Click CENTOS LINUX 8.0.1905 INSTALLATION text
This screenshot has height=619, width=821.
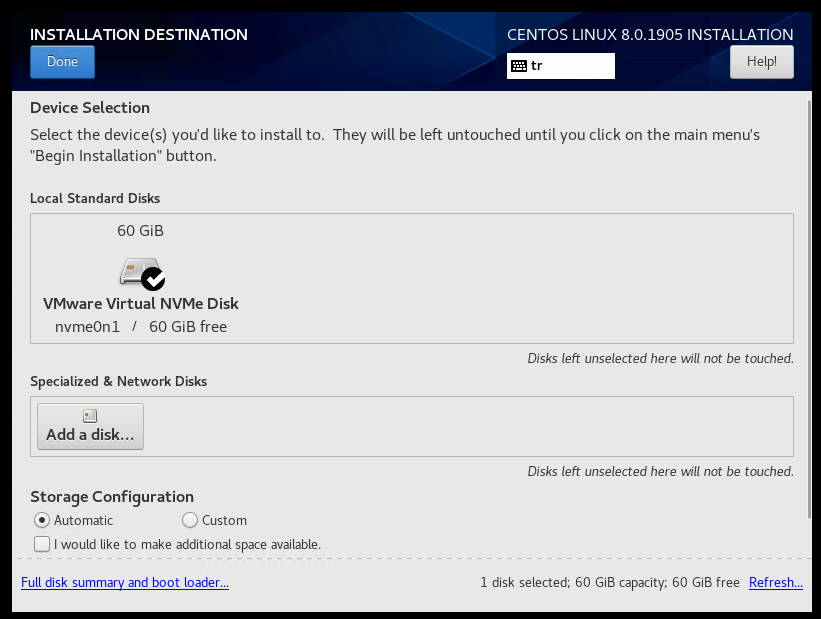point(650,35)
